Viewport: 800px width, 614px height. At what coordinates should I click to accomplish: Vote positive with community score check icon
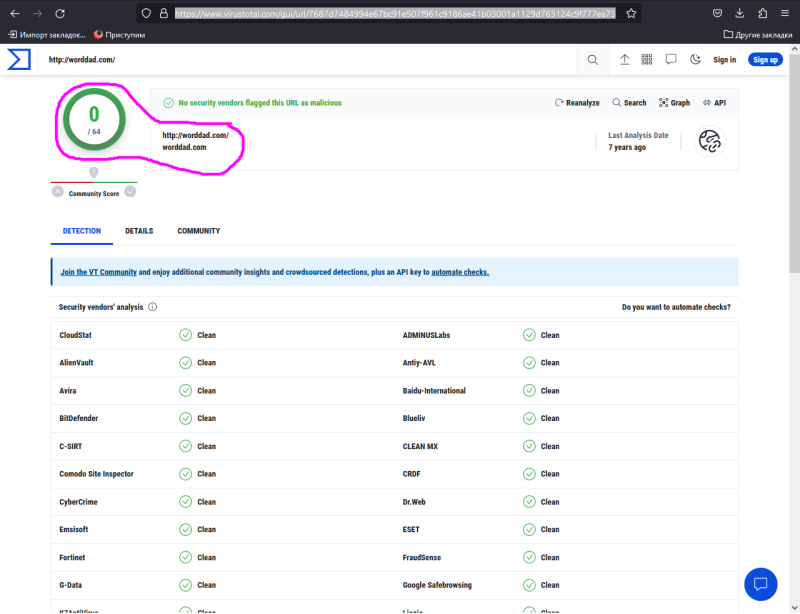click(x=130, y=191)
